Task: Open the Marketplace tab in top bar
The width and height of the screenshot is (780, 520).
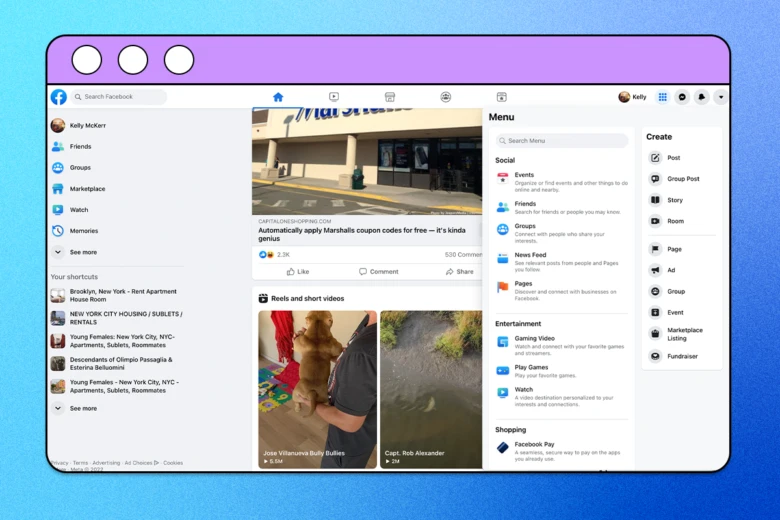Action: (x=390, y=97)
